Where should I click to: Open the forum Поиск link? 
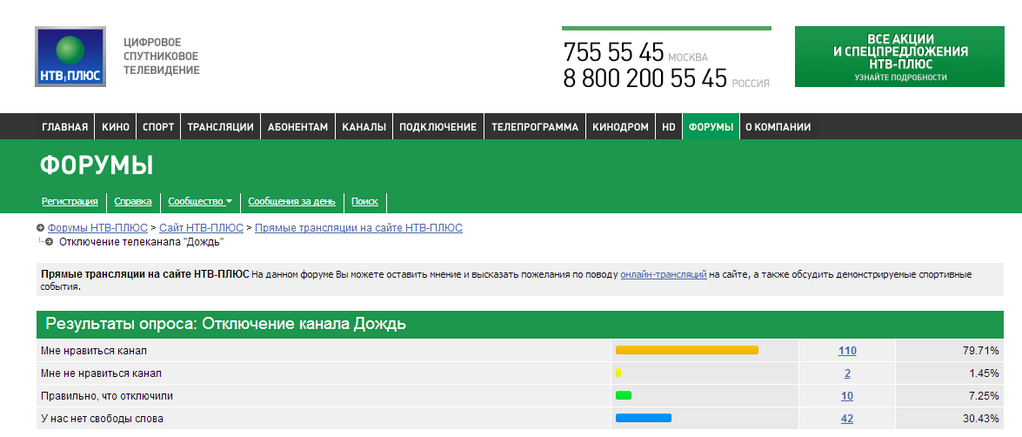pos(364,202)
